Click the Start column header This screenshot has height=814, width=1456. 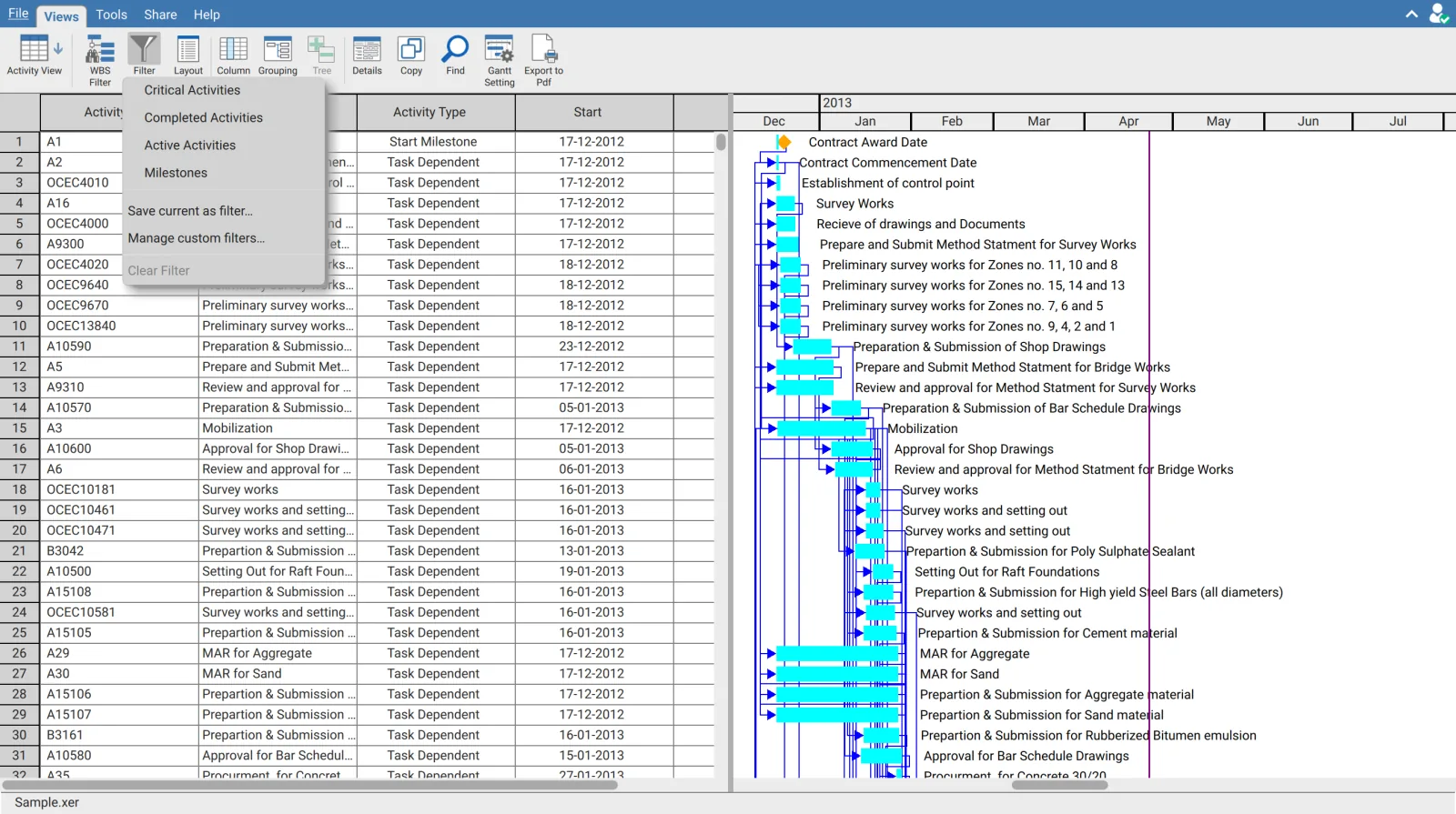point(594,112)
